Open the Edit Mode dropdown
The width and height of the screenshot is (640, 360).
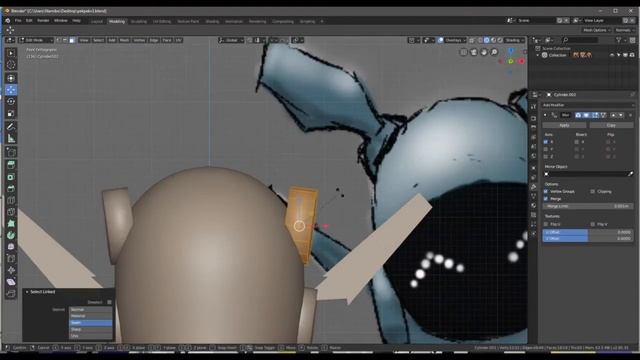point(36,40)
